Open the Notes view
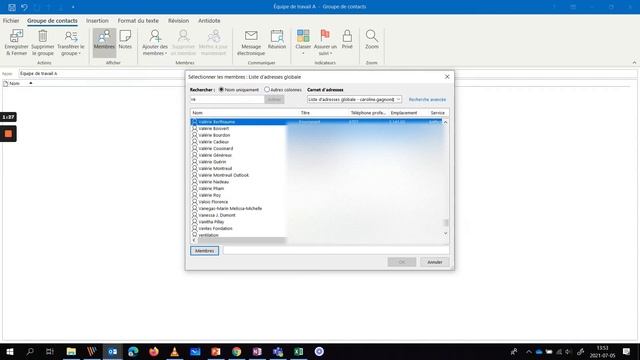Screen dimensions: 640x360 tap(125, 40)
